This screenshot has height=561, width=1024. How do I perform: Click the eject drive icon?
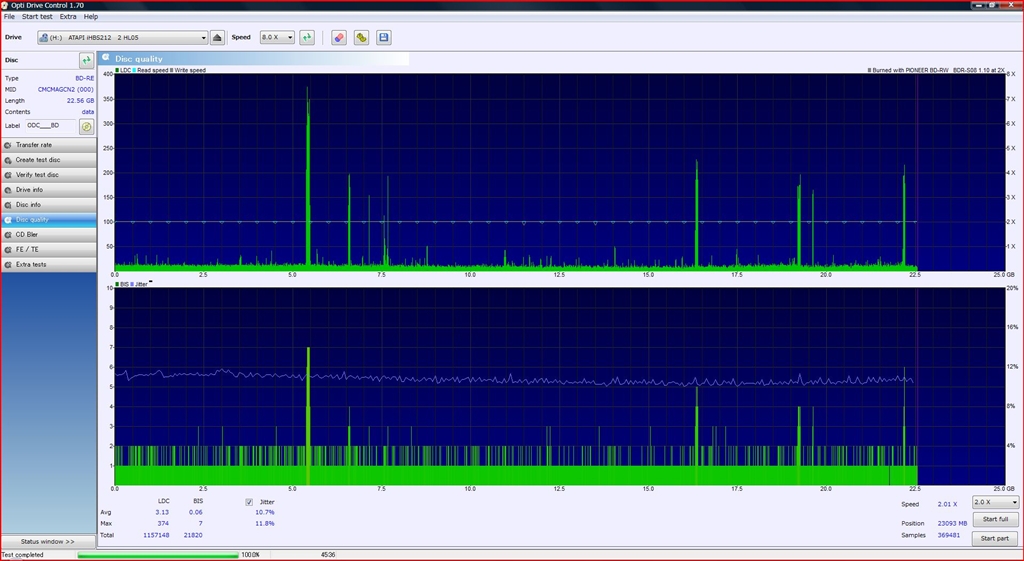pos(217,37)
